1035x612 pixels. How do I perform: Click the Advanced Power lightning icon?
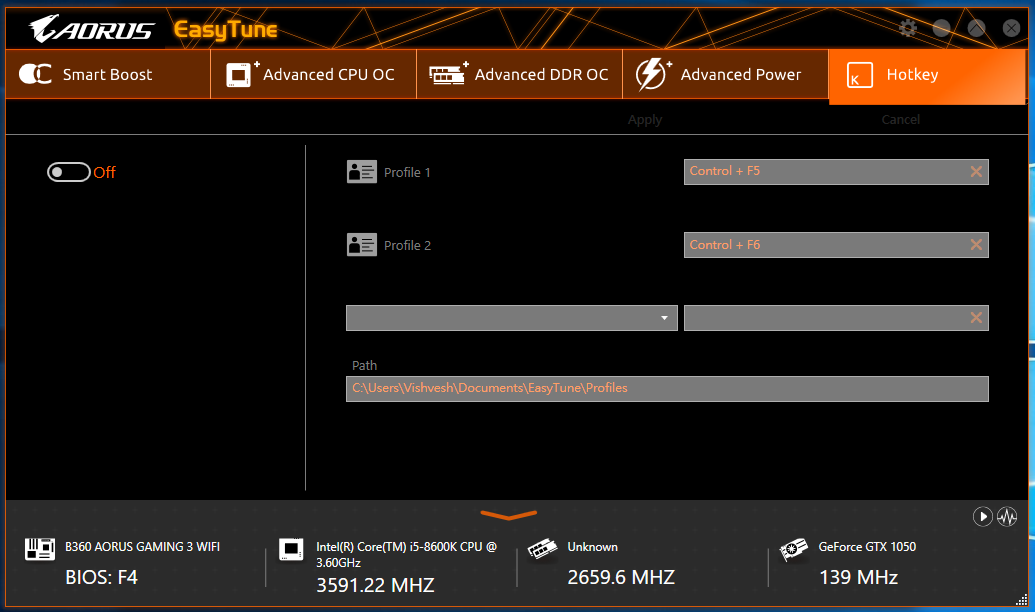653,74
